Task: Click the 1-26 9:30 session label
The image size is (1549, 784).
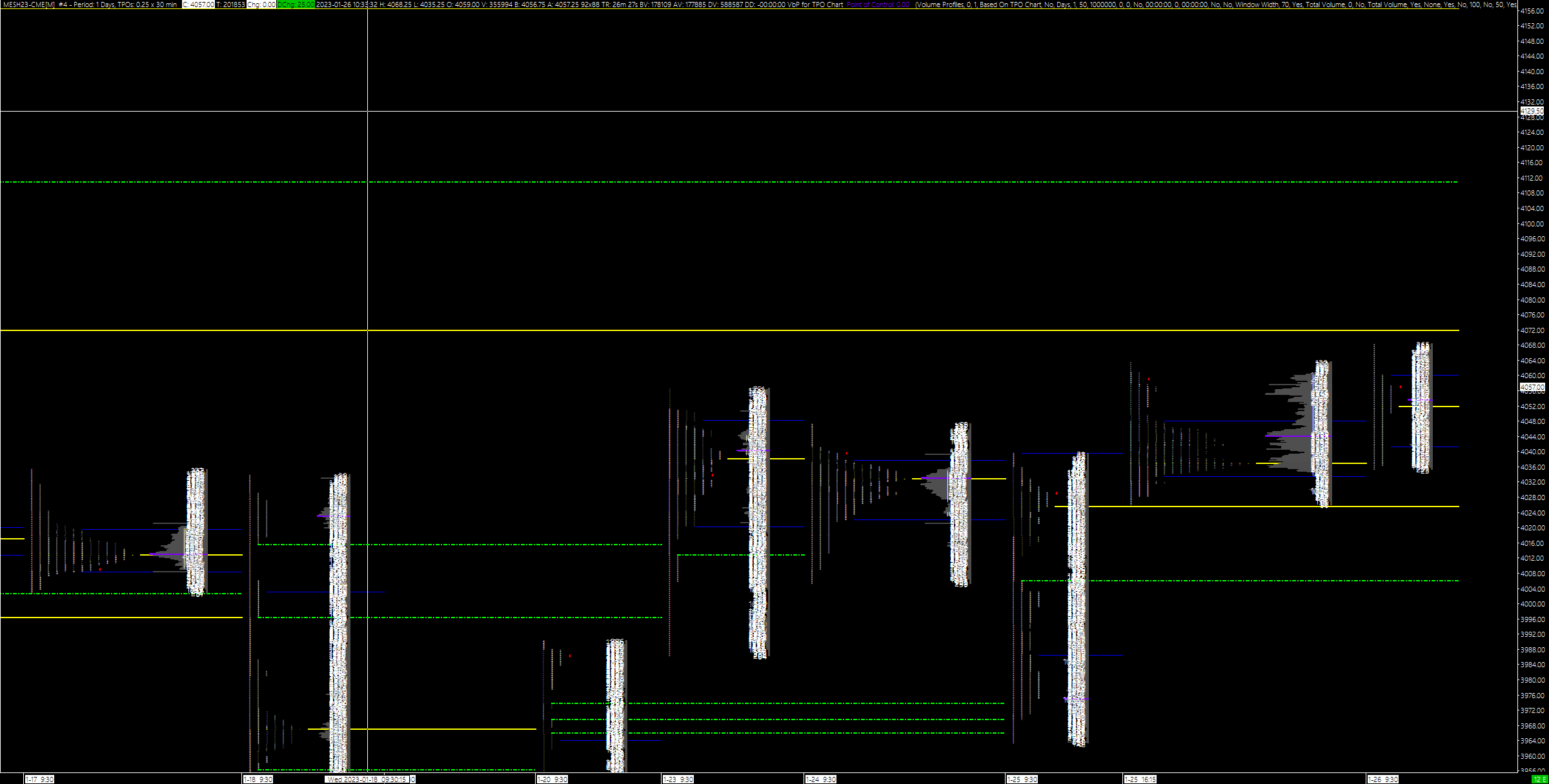Action: (x=1383, y=779)
